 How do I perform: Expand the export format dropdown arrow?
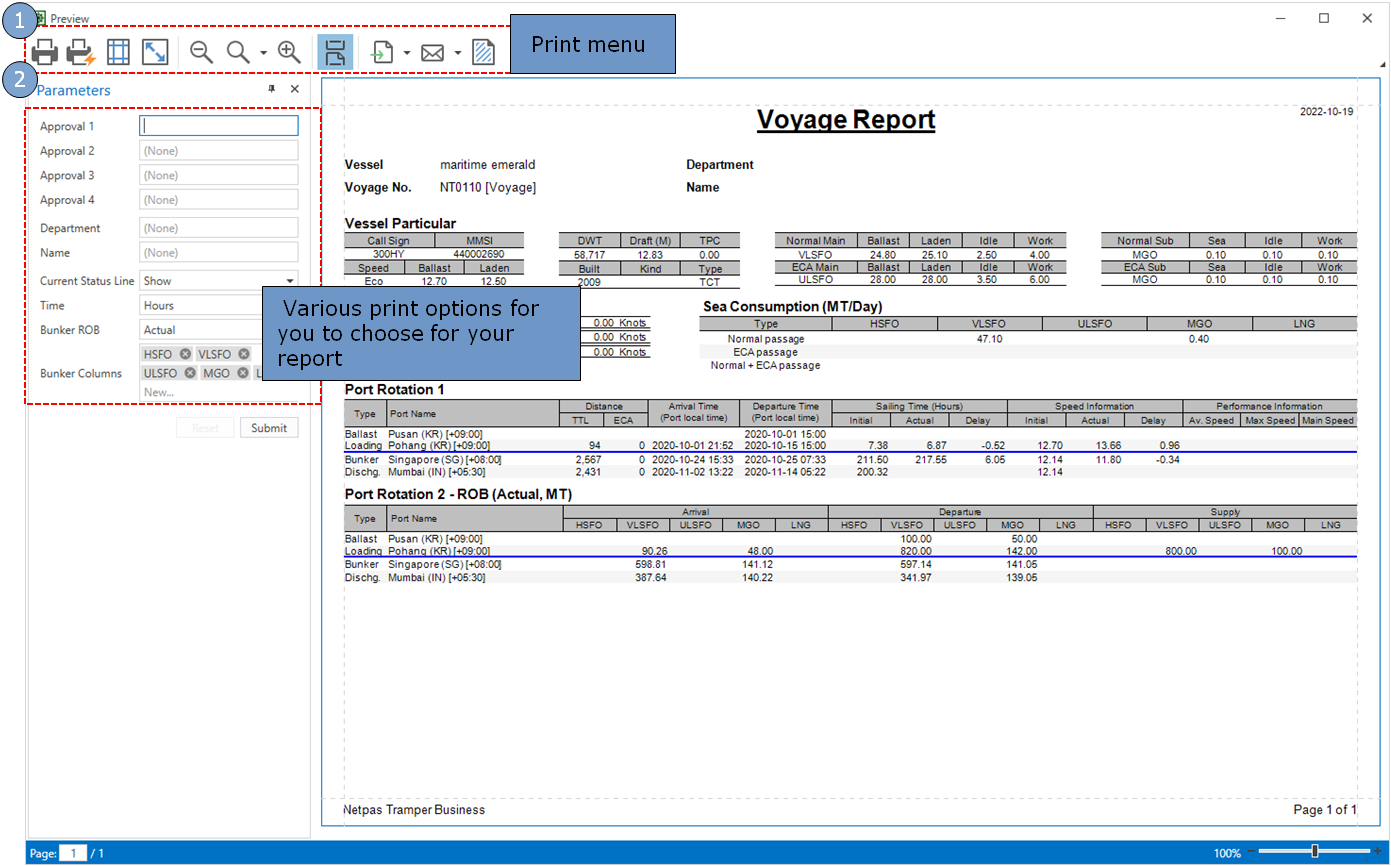(x=407, y=54)
